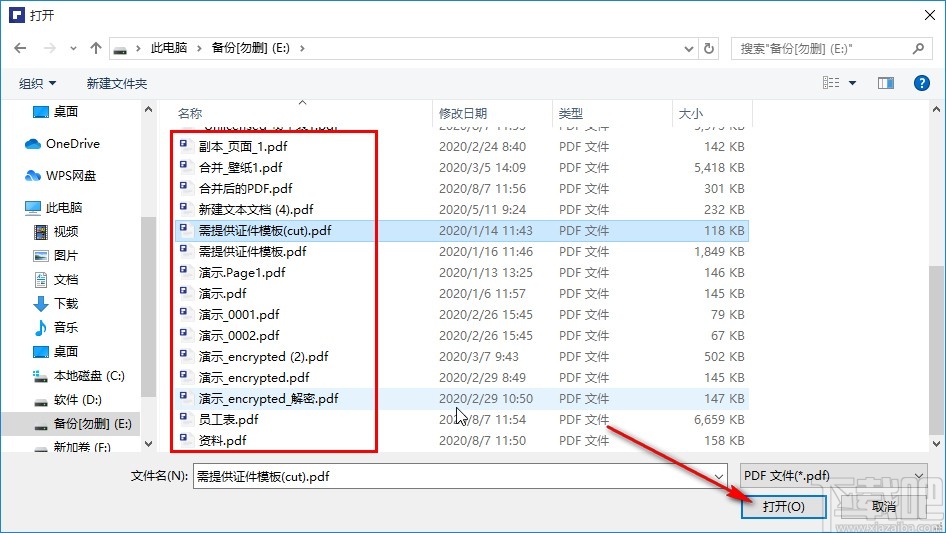Select file 演示.Page1.pdf
The width and height of the screenshot is (946, 533).
(x=242, y=273)
